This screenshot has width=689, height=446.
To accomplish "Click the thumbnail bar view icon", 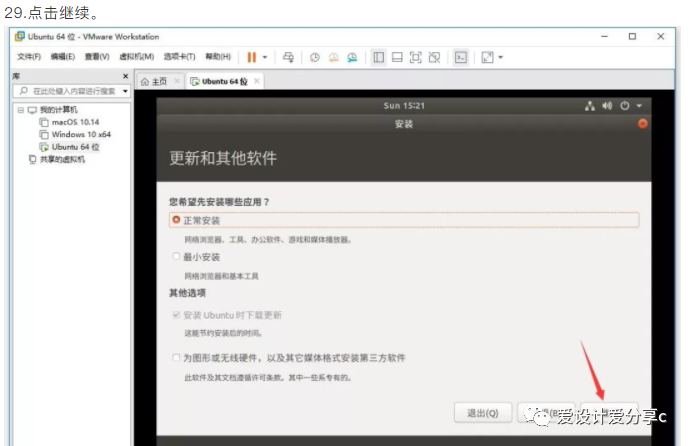I will pyautogui.click(x=397, y=57).
